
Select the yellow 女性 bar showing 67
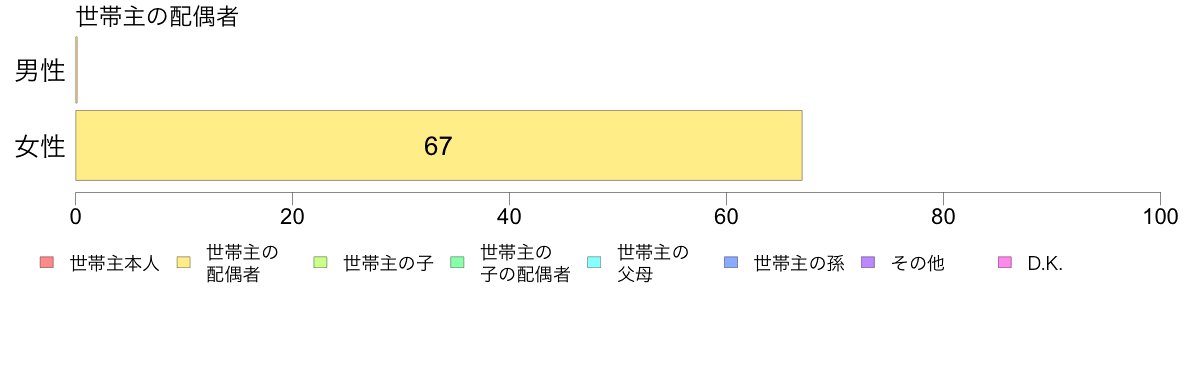coord(439,145)
